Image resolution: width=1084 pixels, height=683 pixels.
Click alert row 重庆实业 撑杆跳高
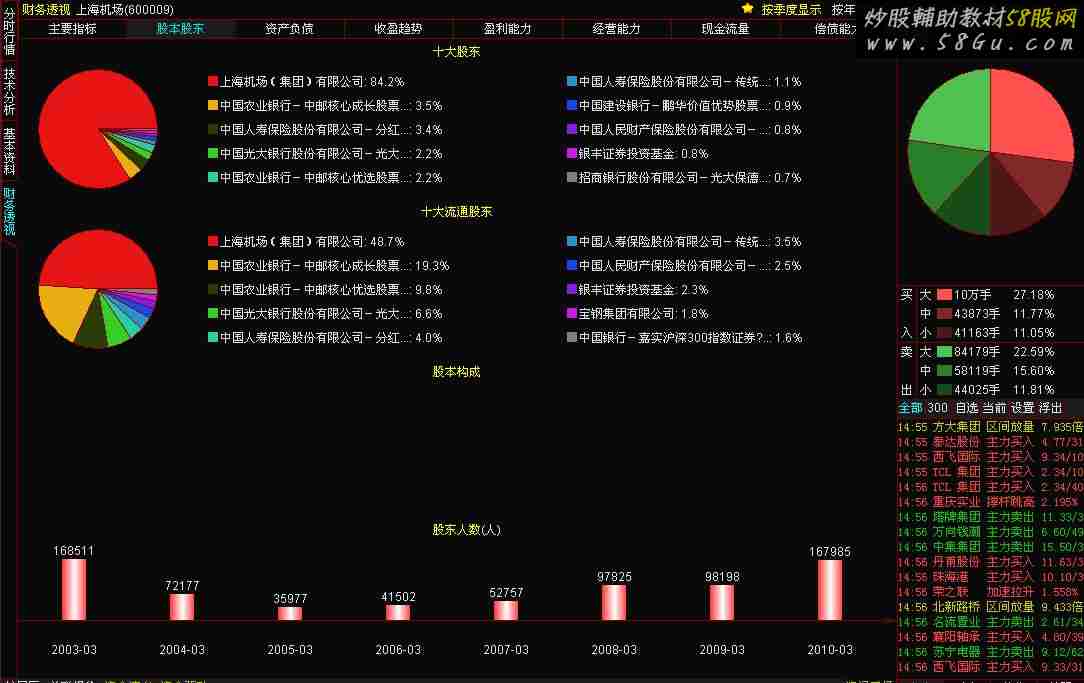click(x=990, y=502)
